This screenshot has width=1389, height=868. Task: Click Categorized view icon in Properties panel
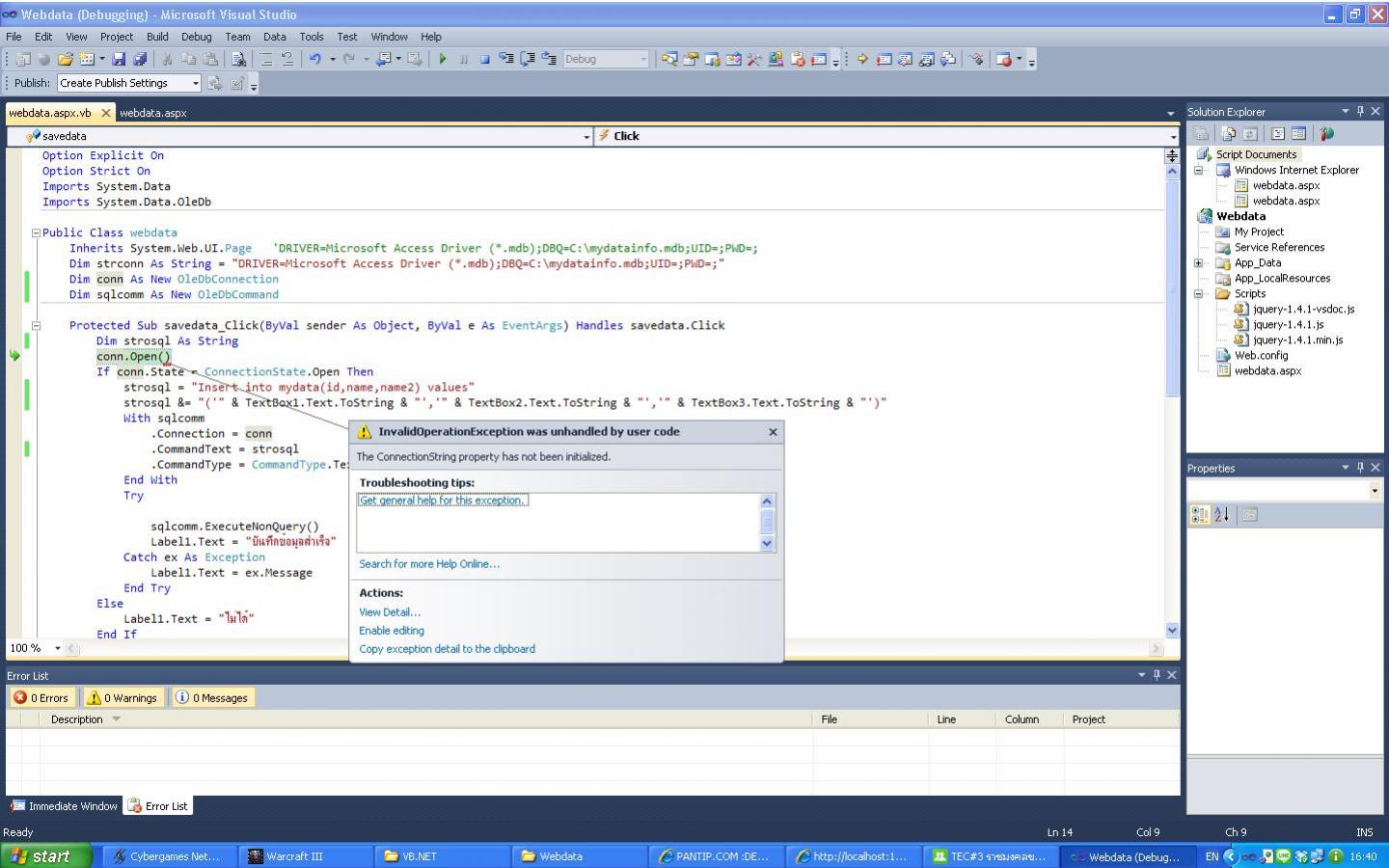[x=1200, y=515]
